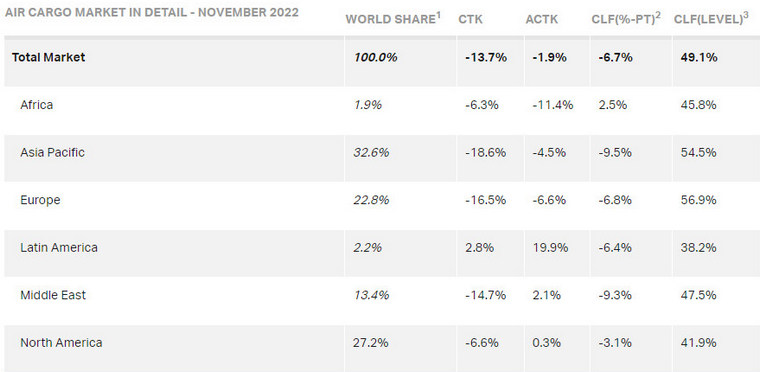Click the CTK column header
The height and width of the screenshot is (372, 760).
(470, 19)
